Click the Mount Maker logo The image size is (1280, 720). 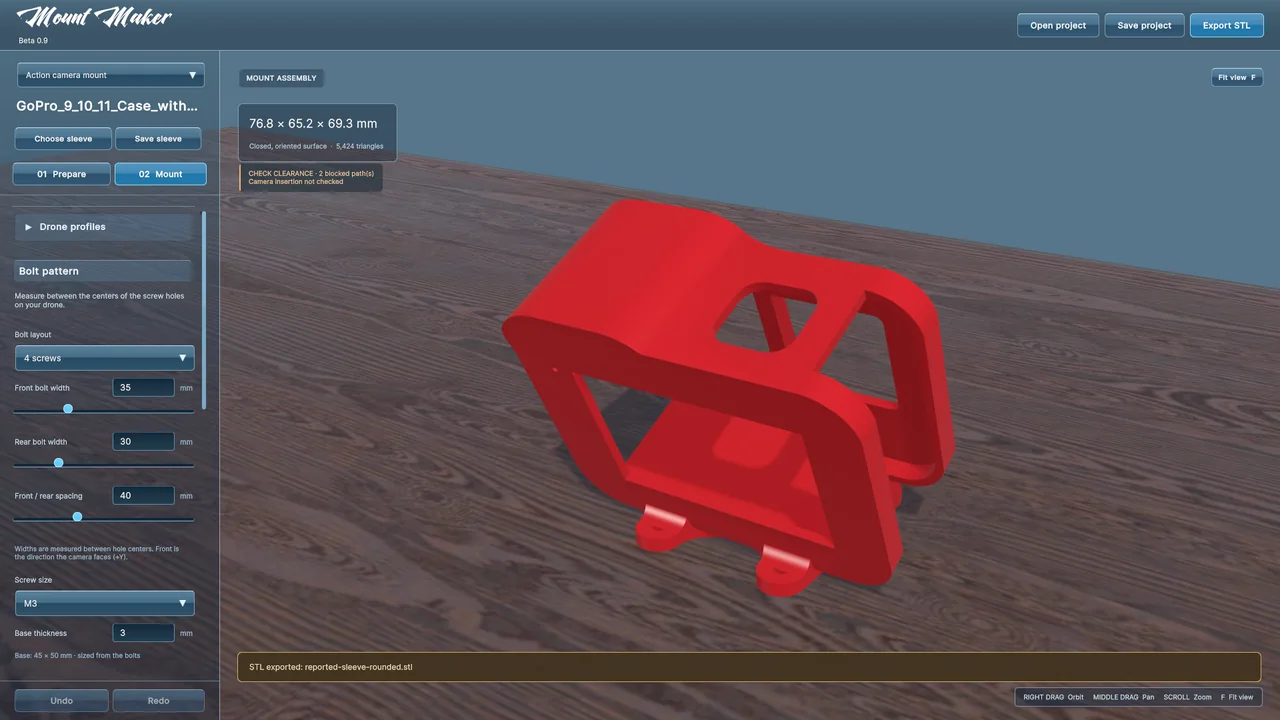coord(95,18)
